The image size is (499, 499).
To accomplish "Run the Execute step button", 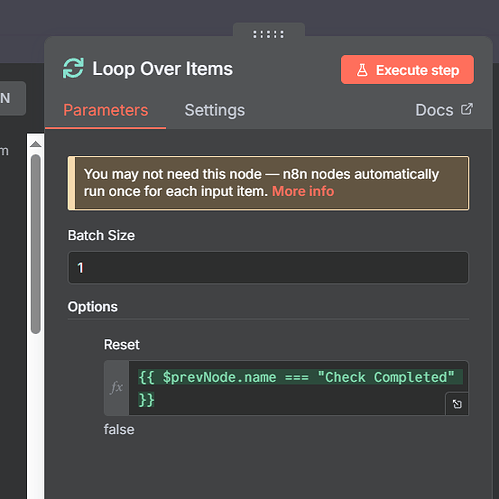I will (407, 70).
